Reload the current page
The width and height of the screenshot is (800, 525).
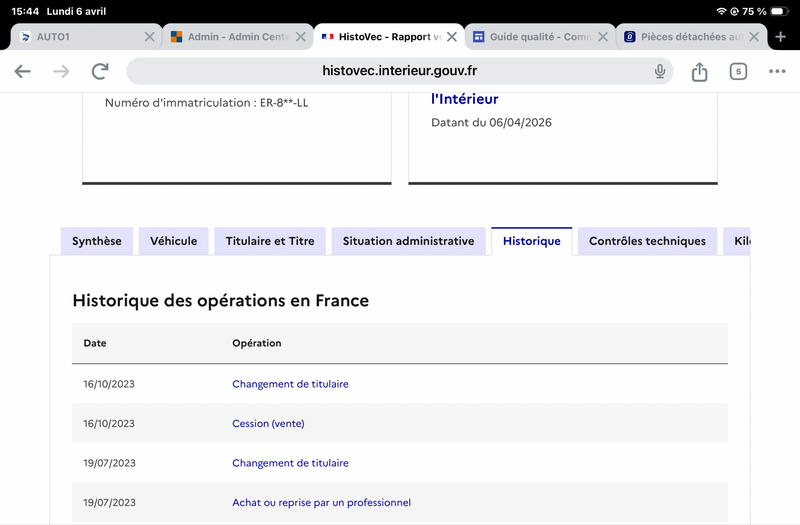pos(100,72)
